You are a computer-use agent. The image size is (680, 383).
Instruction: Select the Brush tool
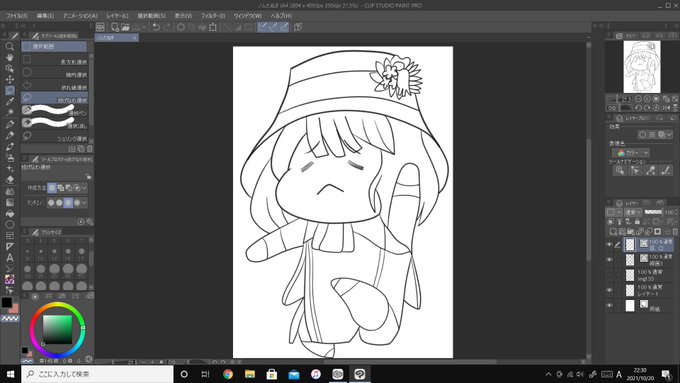pyautogui.click(x=10, y=147)
